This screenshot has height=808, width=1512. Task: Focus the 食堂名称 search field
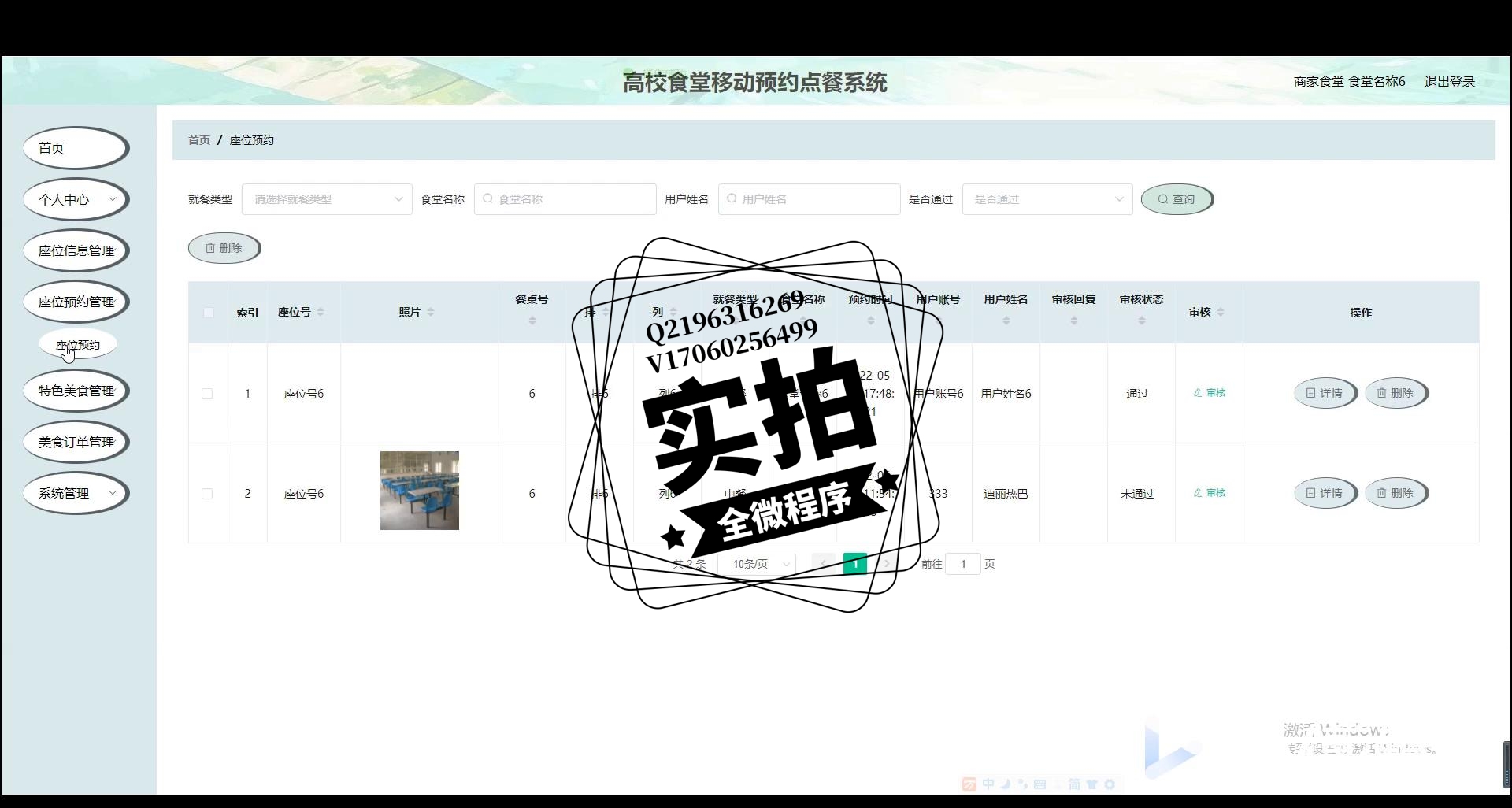[565, 199]
